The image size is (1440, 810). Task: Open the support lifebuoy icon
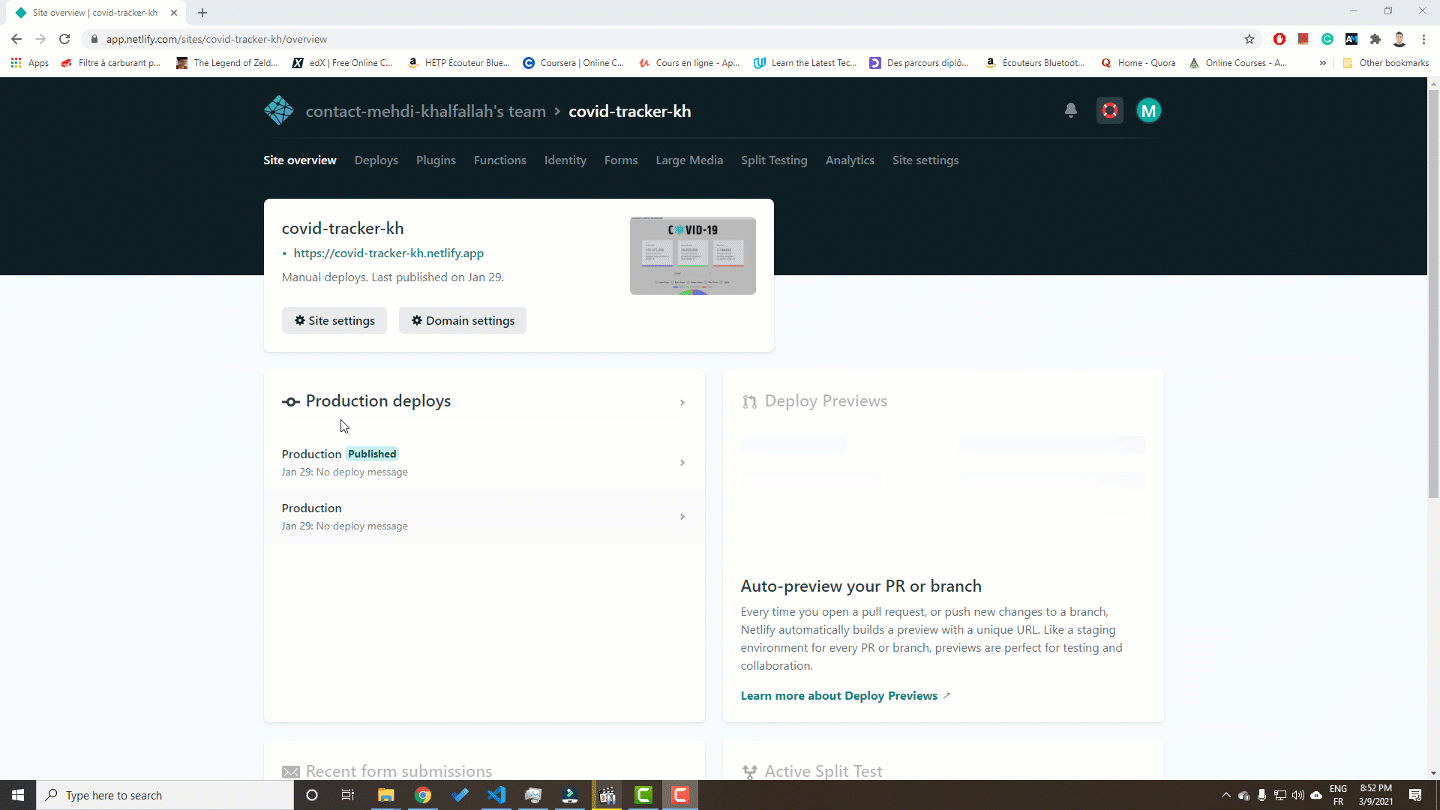[1109, 111]
